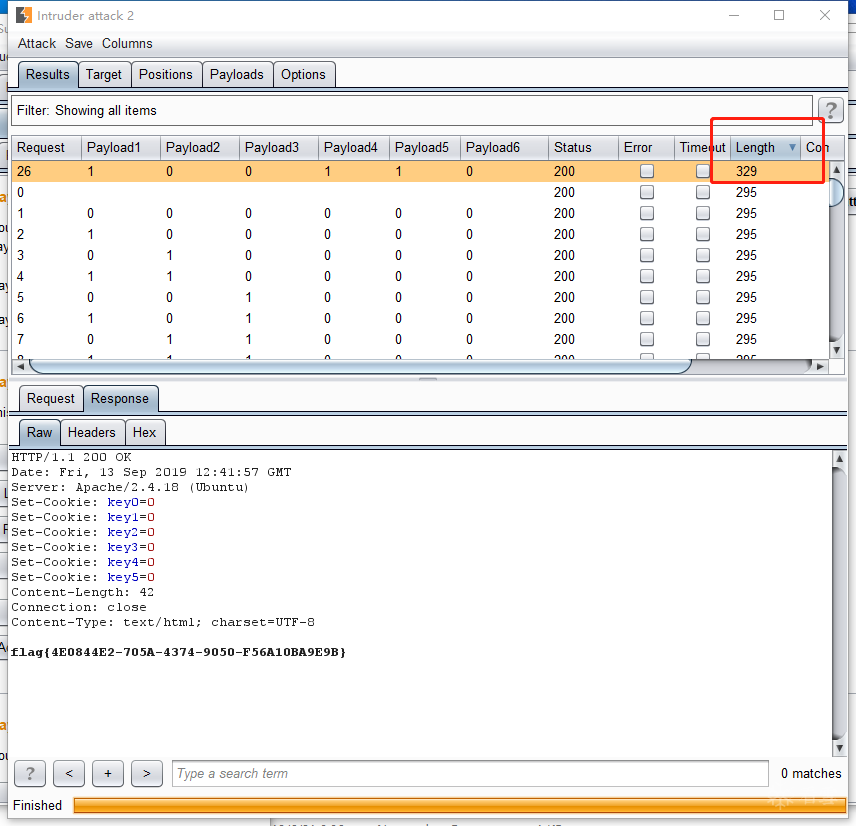Click the Burp Suite window icon
The width and height of the screenshot is (856, 826).
pos(23,15)
